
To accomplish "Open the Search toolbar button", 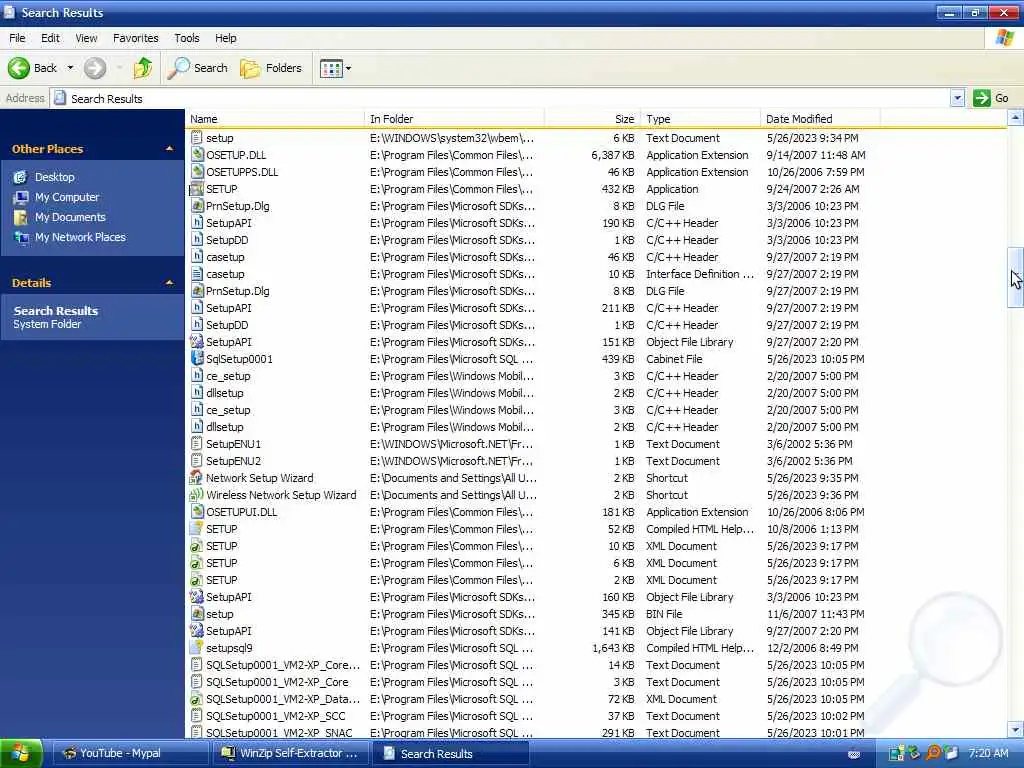I will pos(198,68).
